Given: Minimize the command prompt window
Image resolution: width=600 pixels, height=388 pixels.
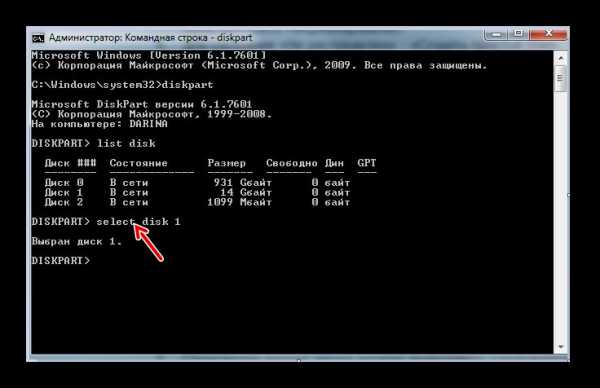Looking at the screenshot, I should point(496,35).
